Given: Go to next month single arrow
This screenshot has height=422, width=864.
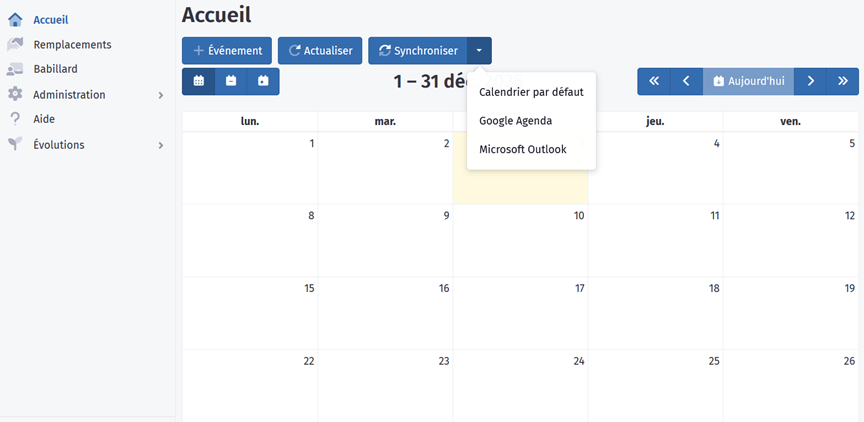Looking at the screenshot, I should pyautogui.click(x=811, y=81).
